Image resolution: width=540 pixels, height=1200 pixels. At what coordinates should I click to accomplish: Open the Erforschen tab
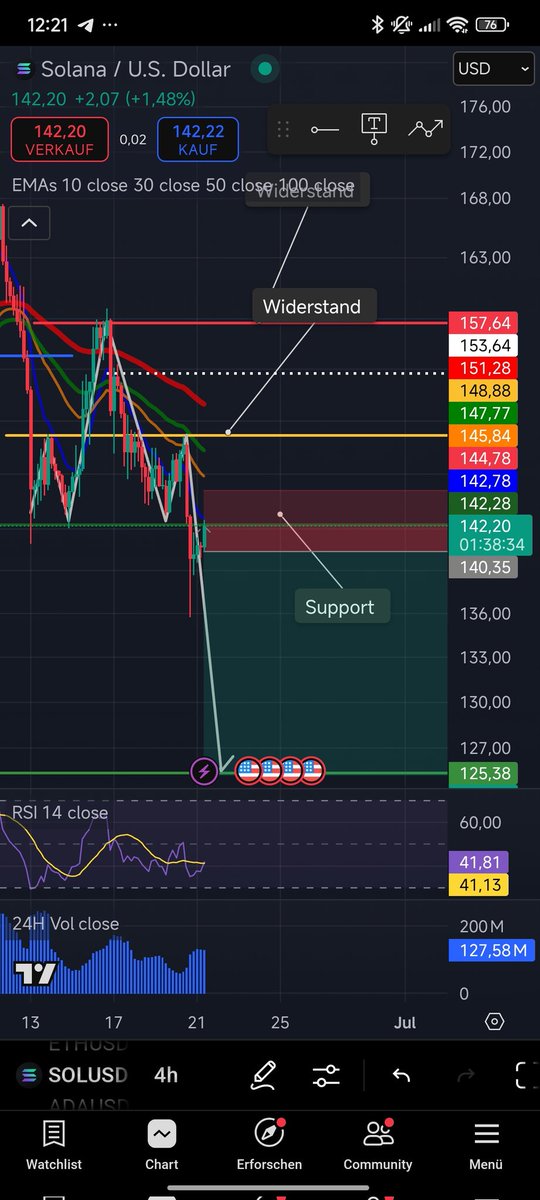click(x=269, y=1145)
